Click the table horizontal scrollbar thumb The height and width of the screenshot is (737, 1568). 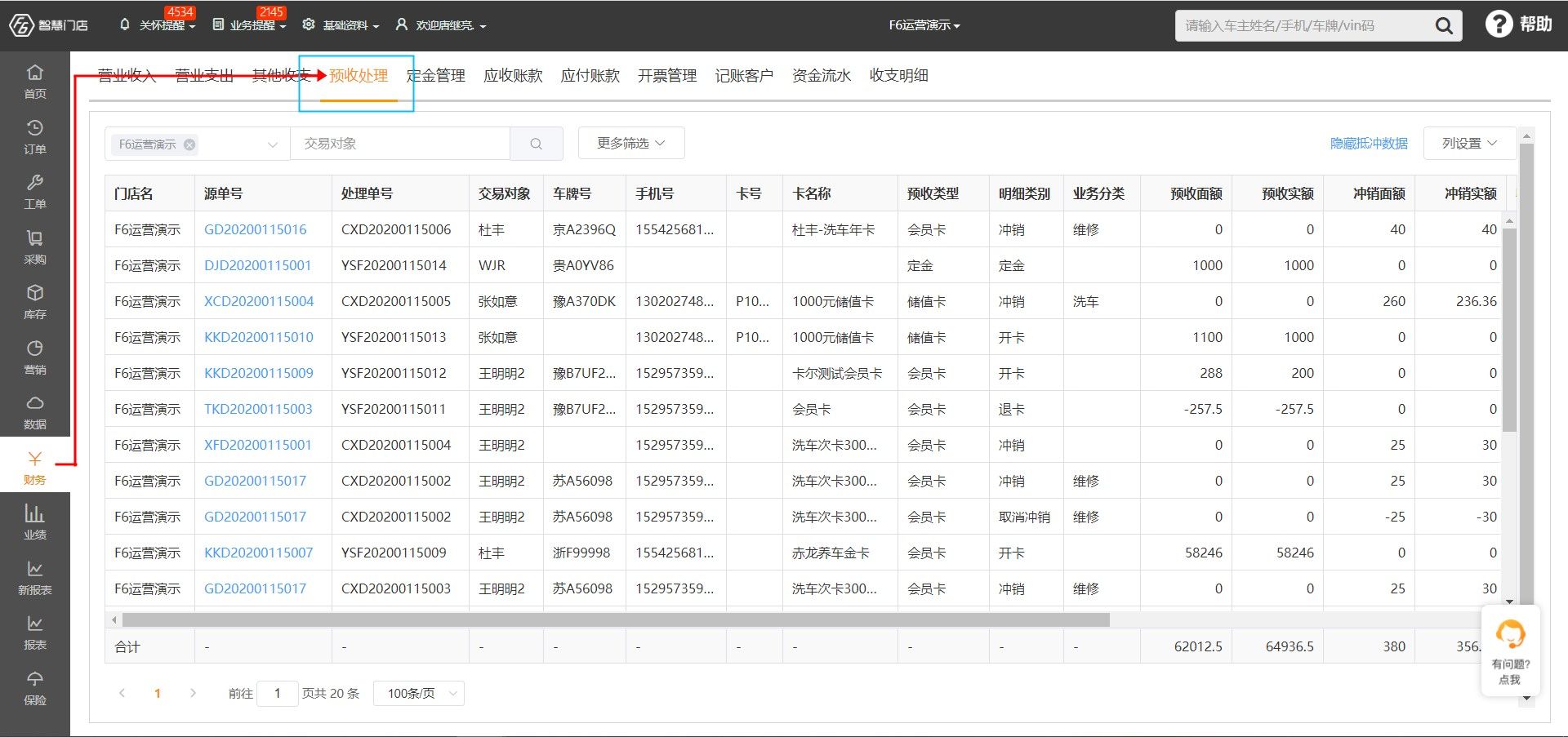pyautogui.click(x=617, y=619)
